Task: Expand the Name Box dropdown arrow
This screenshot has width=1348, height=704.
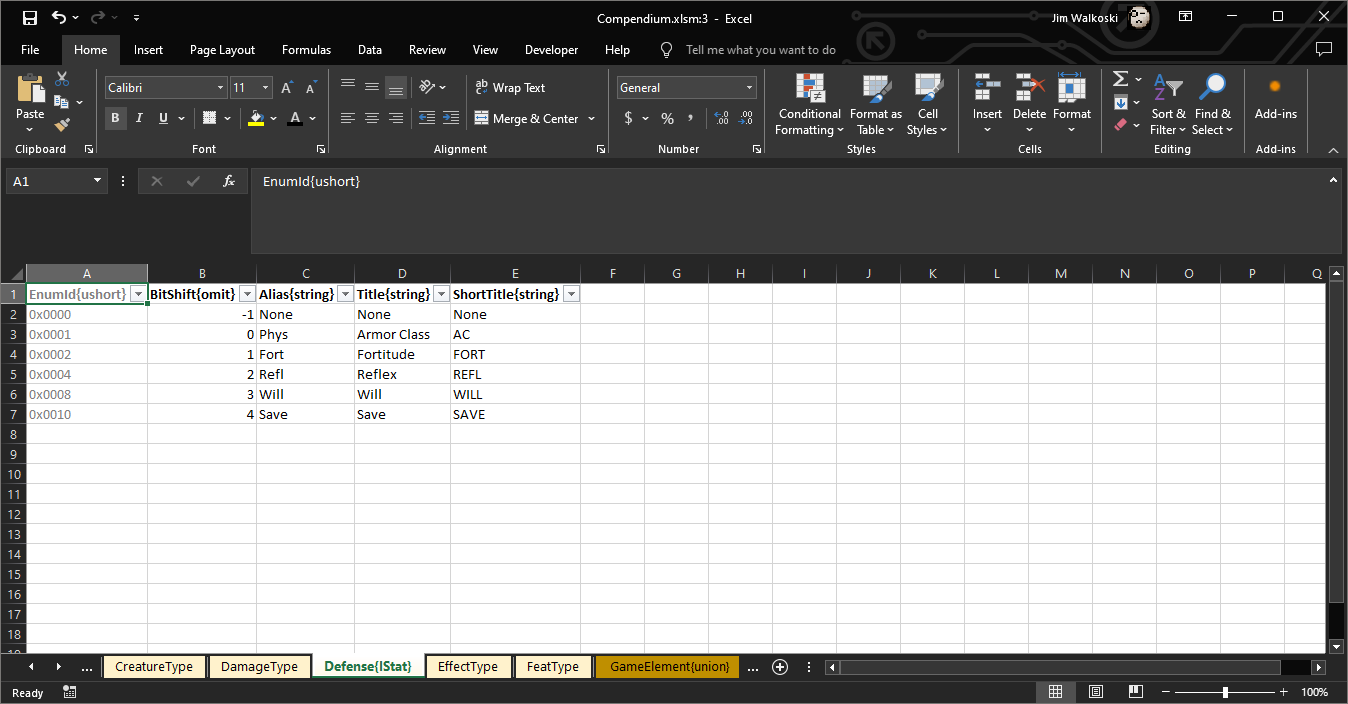Action: pyautogui.click(x=97, y=181)
